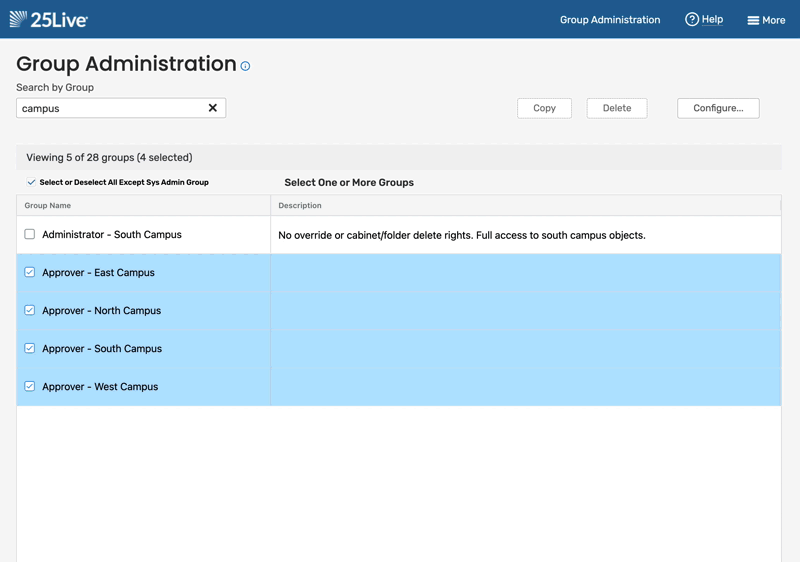Click the Copy button
This screenshot has height=562, width=800.
point(544,108)
